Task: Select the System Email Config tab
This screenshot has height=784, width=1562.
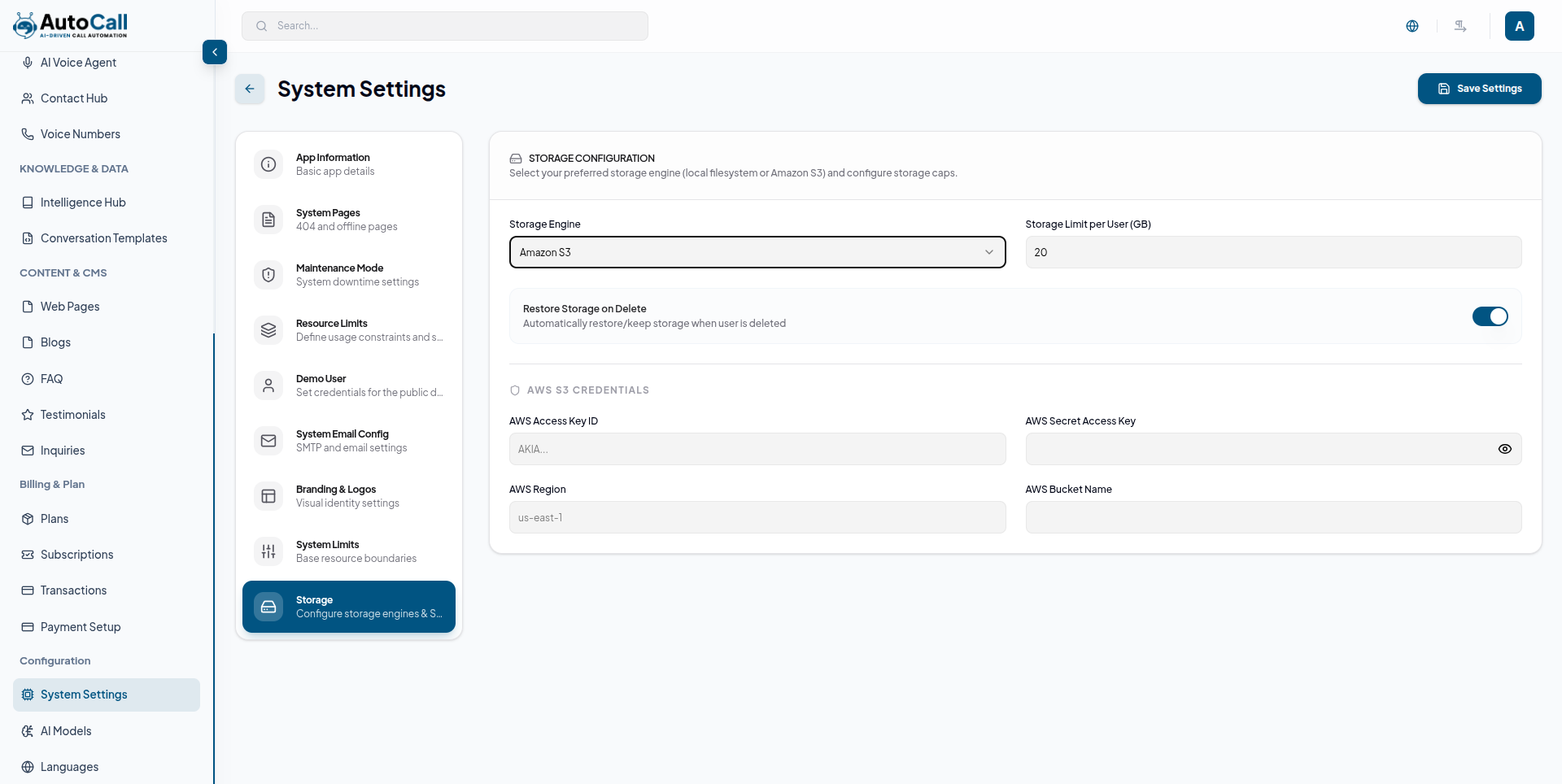Action: pos(349,441)
